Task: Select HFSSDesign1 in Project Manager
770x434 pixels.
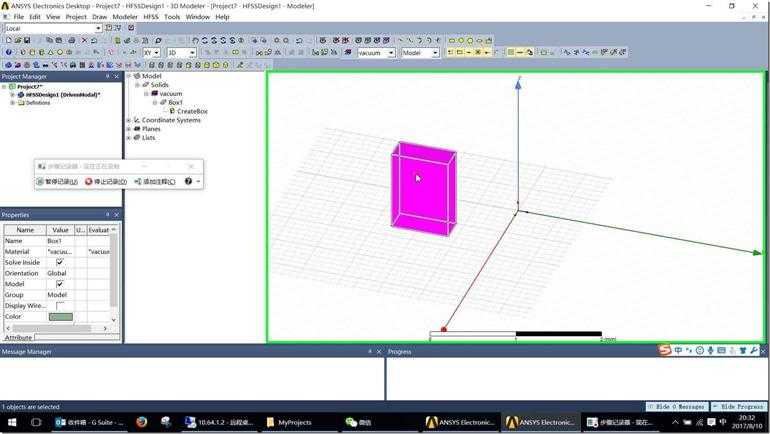Action: 62,94
